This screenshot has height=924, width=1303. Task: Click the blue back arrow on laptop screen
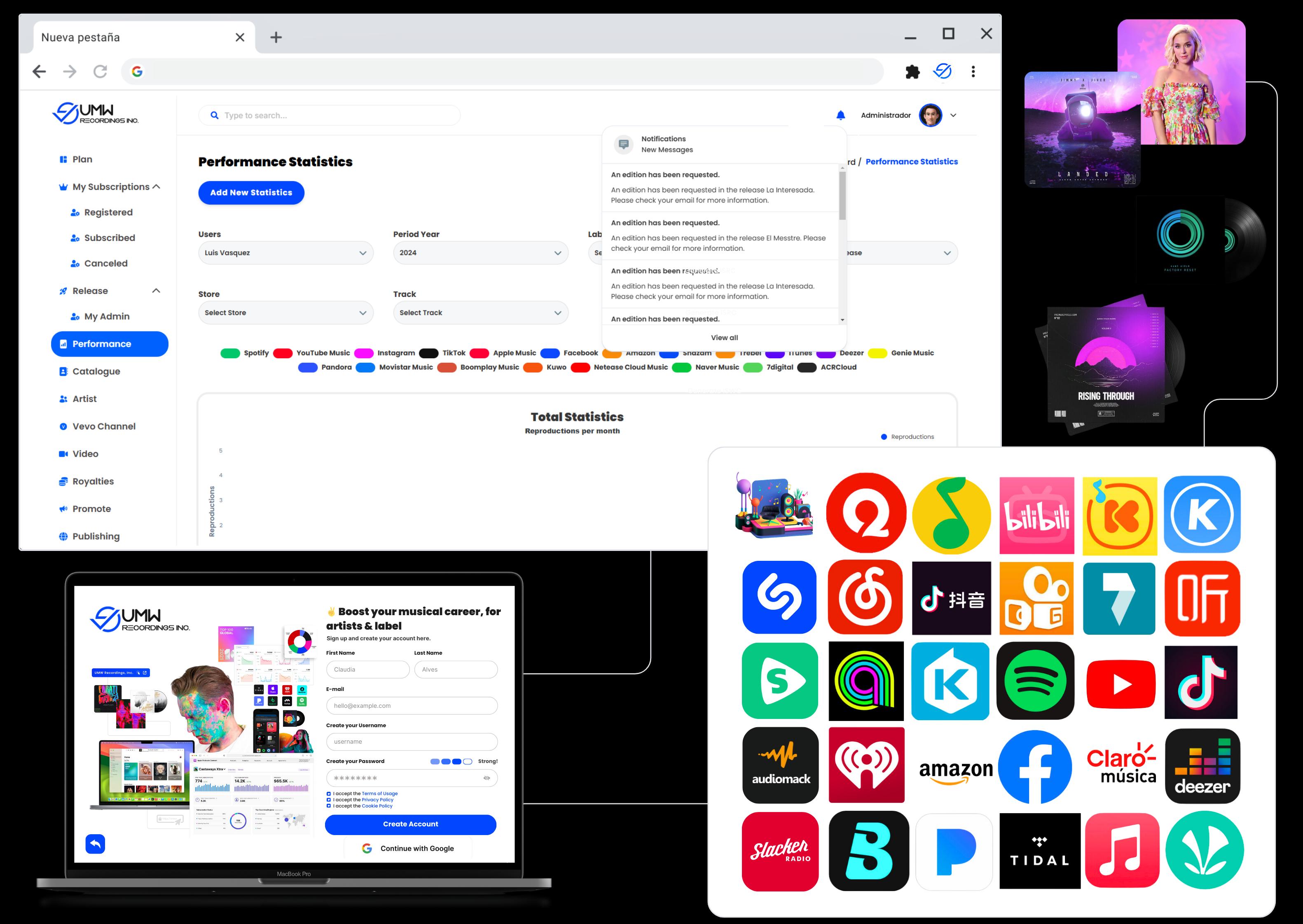click(95, 844)
